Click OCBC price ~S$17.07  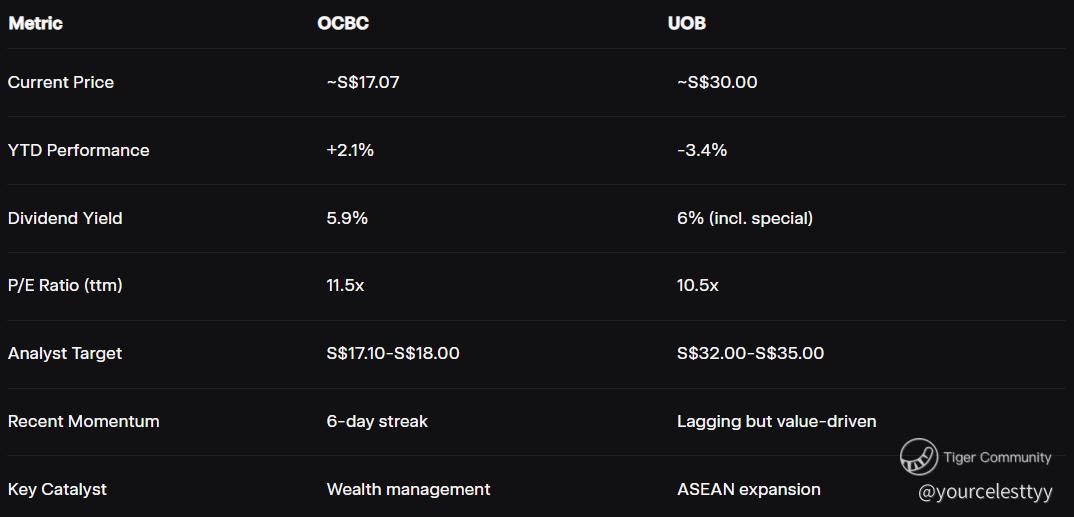362,82
